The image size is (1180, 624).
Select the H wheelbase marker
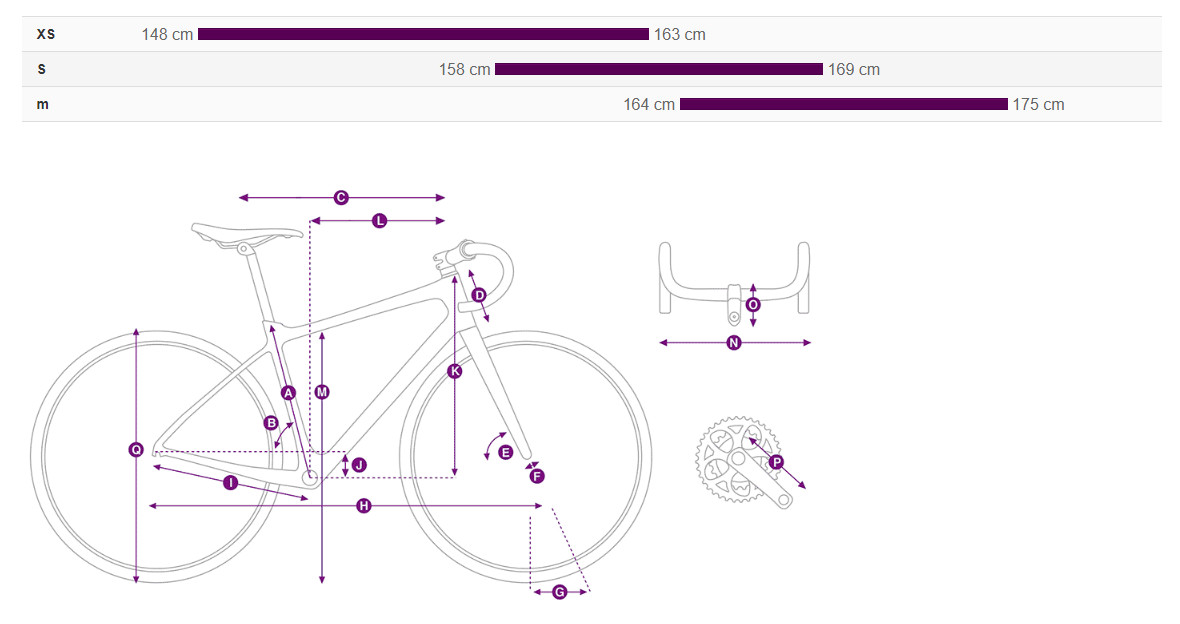(x=364, y=507)
